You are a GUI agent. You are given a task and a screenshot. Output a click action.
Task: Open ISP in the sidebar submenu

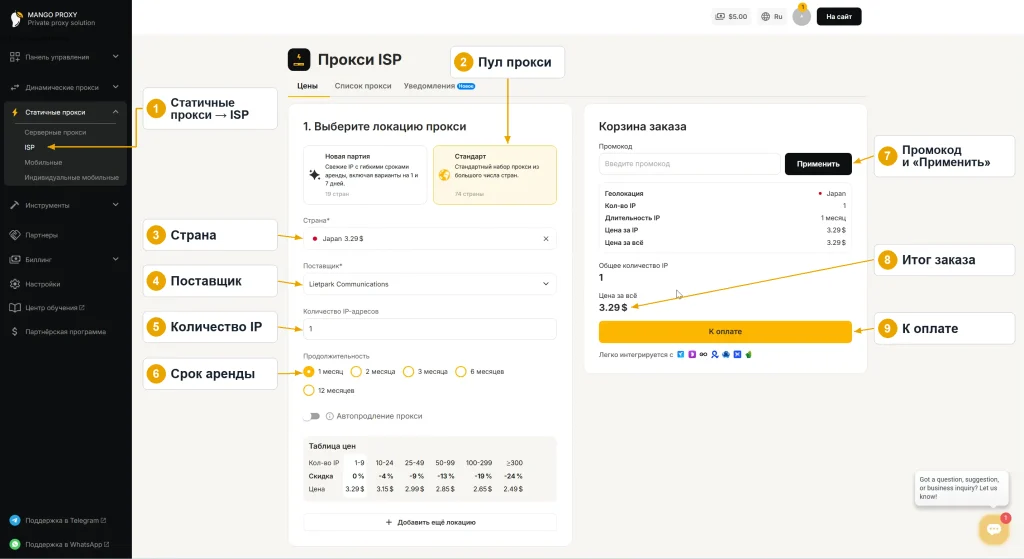tap(29, 148)
